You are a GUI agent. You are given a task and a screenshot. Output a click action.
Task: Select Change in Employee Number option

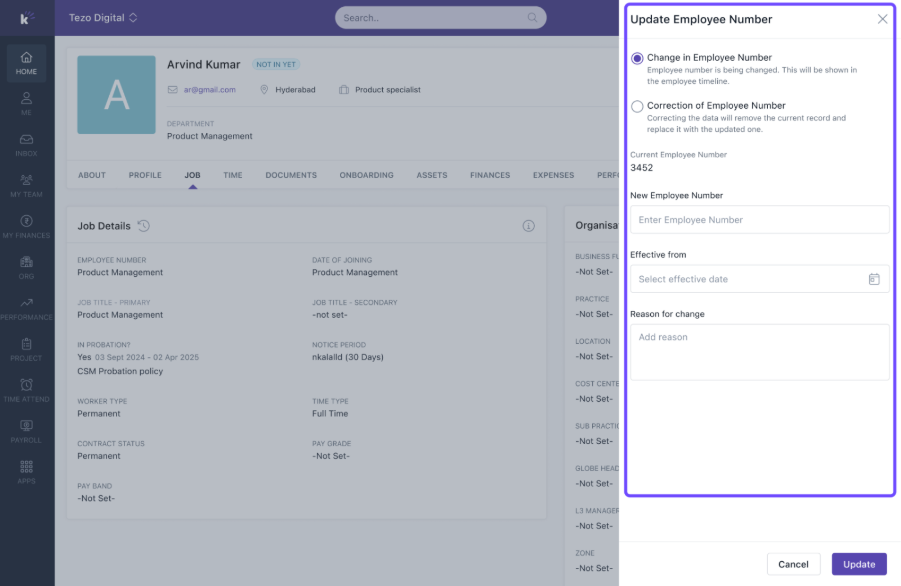637,58
